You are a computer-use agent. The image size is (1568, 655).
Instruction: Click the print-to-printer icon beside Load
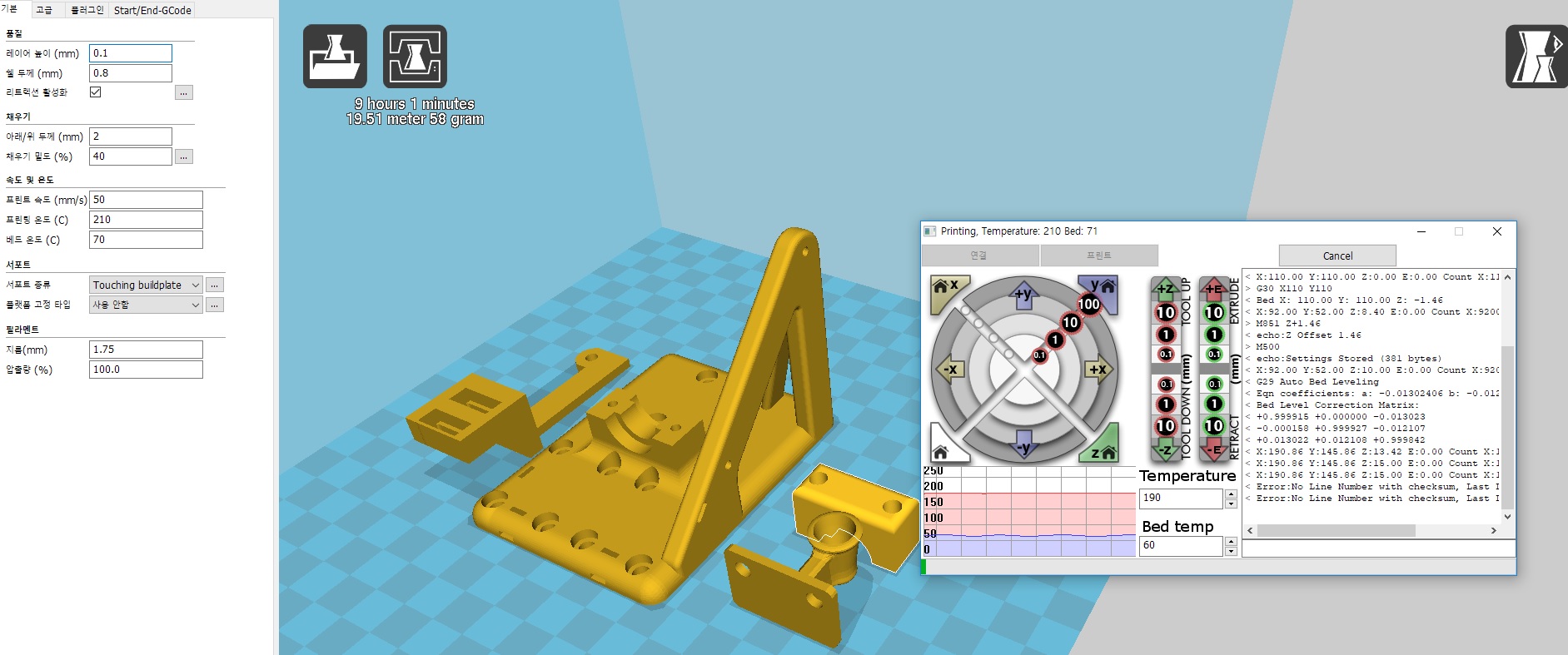pyautogui.click(x=415, y=57)
